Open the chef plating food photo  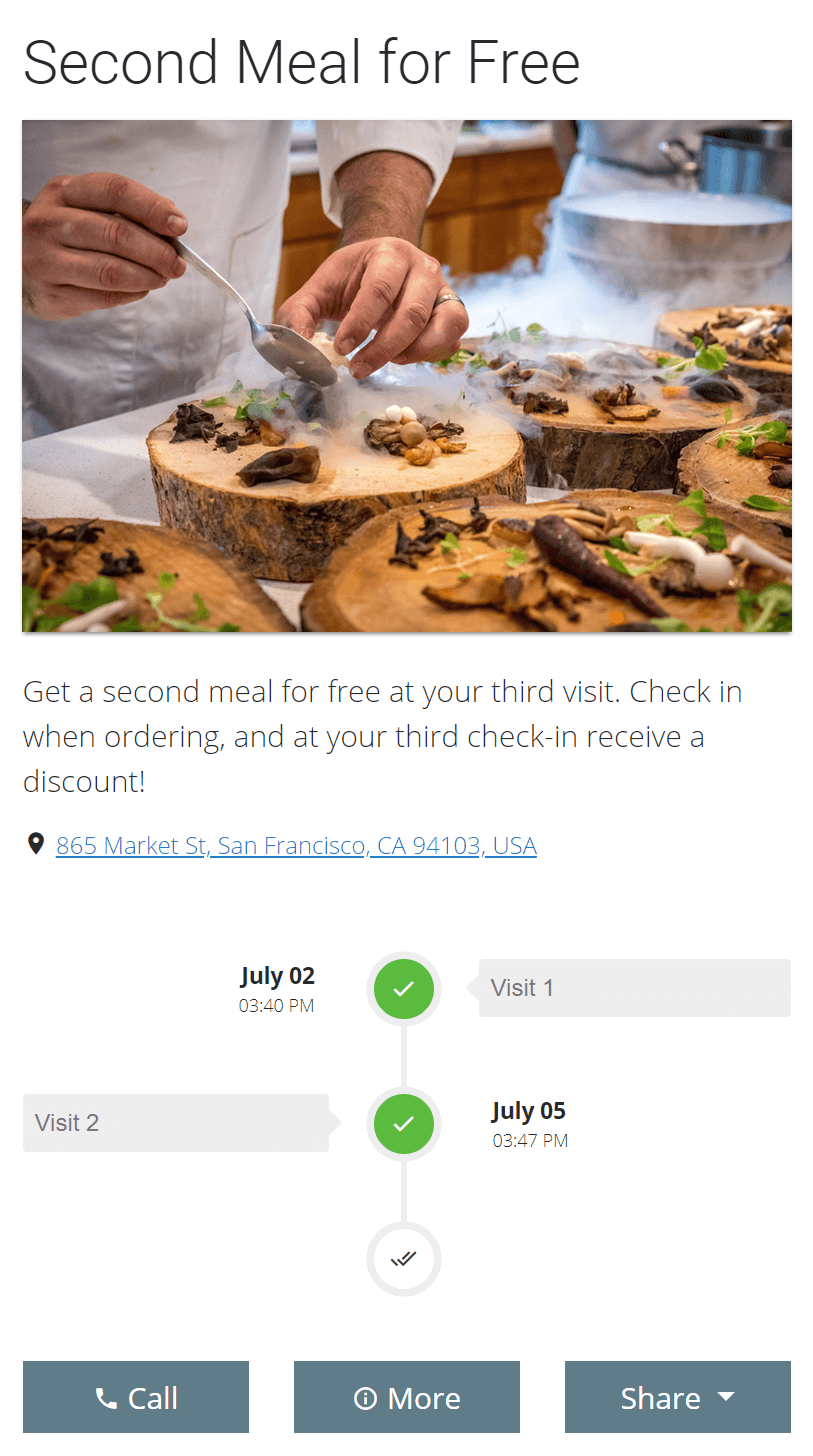[x=406, y=376]
